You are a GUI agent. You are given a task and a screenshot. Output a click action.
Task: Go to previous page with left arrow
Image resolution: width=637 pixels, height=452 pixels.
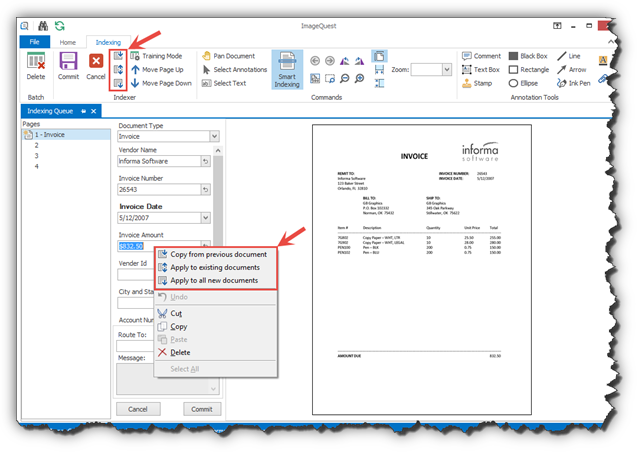(315, 61)
